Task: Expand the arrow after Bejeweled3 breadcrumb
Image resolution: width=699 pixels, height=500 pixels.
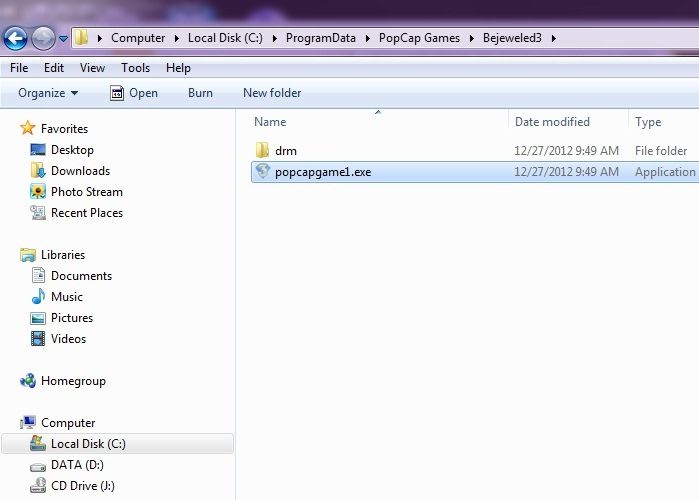Action: click(554, 38)
